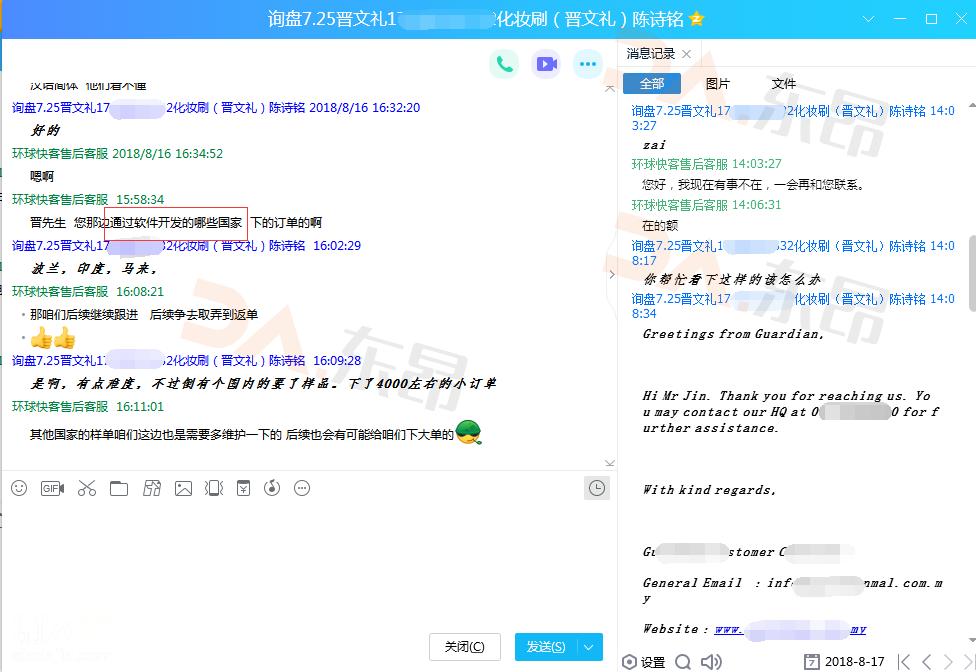
Task: Toggle the message history clock button
Action: [x=596, y=488]
